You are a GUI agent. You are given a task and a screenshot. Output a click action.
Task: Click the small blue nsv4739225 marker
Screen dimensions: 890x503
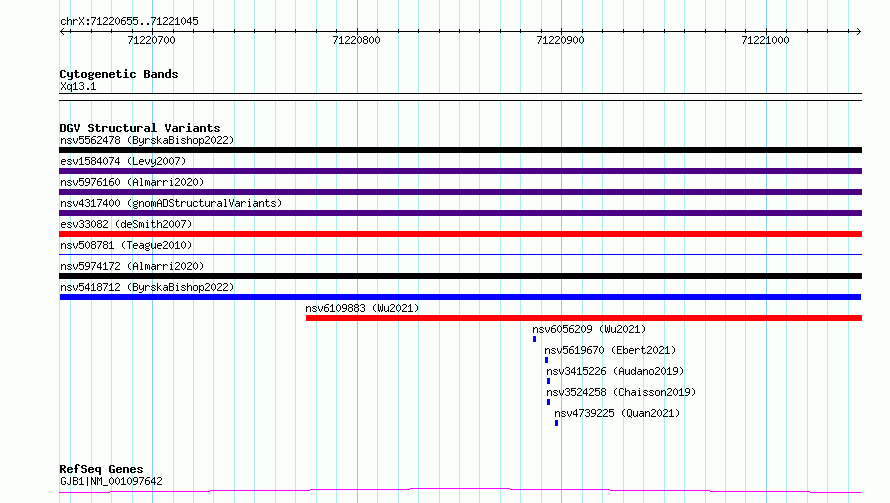click(557, 424)
